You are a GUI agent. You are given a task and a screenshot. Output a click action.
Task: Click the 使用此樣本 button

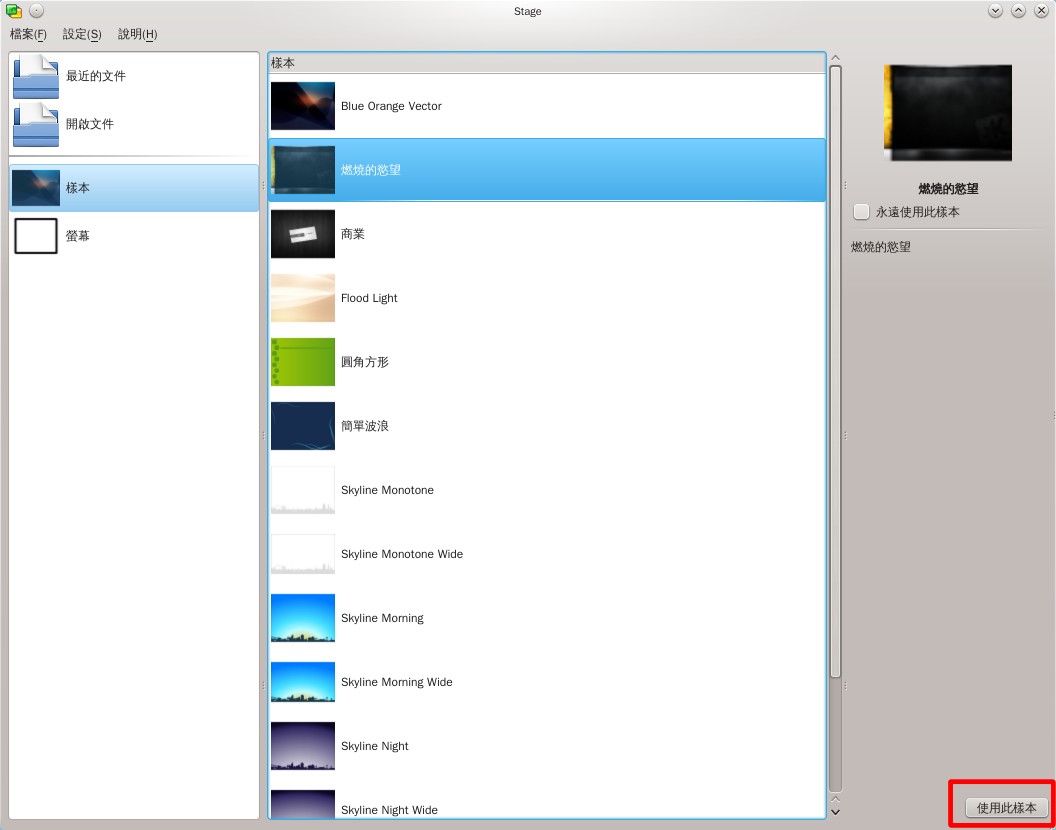1007,808
